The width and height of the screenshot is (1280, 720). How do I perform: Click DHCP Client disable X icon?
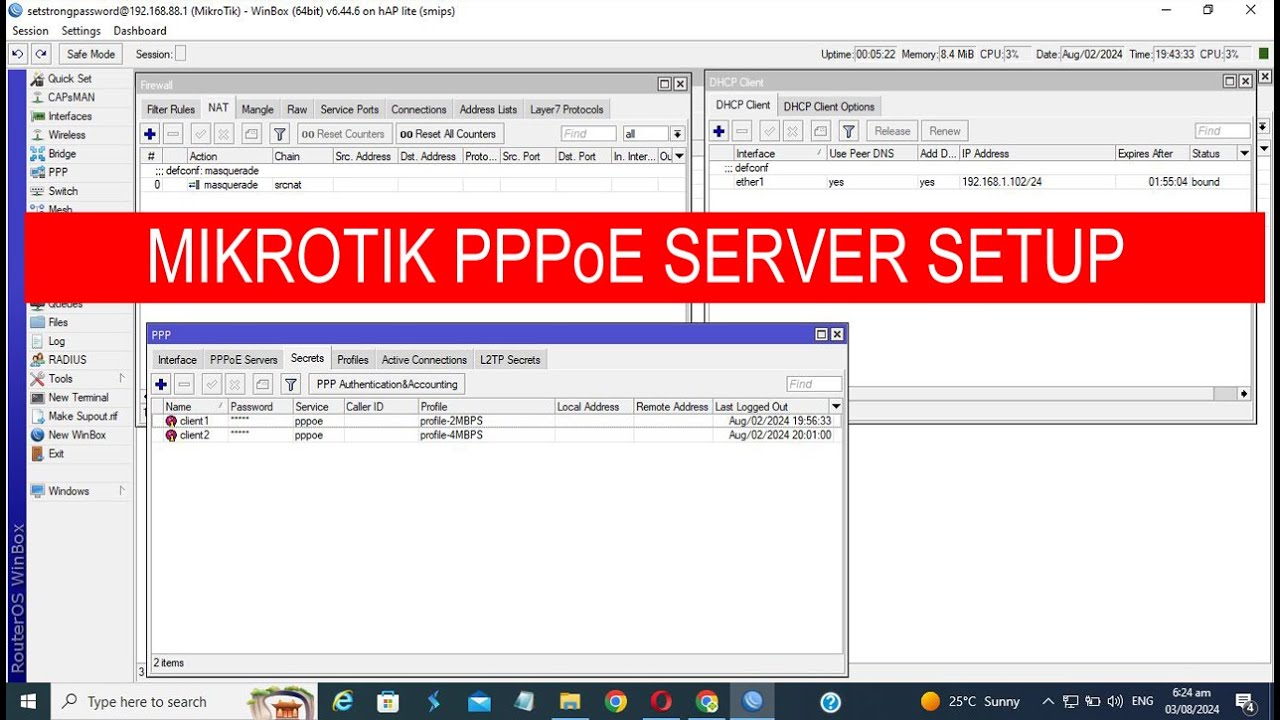tap(793, 131)
